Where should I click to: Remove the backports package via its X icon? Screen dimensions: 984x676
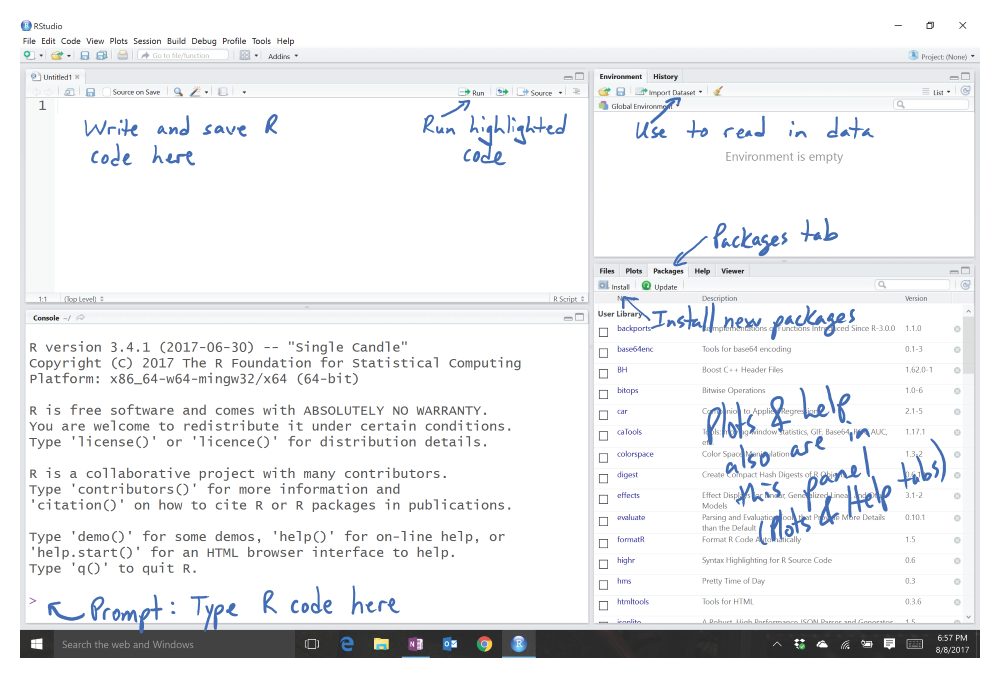tap(957, 328)
